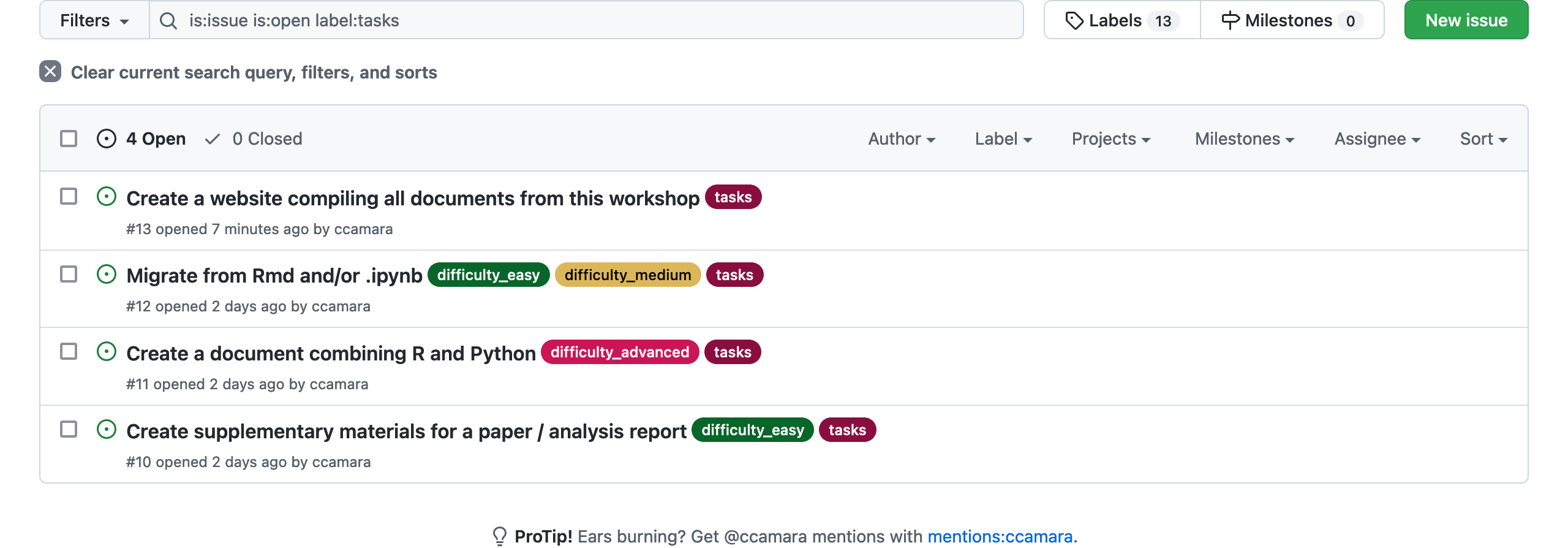Image resolution: width=1568 pixels, height=548 pixels.
Task: Show the 4 Open issues list
Action: click(156, 139)
